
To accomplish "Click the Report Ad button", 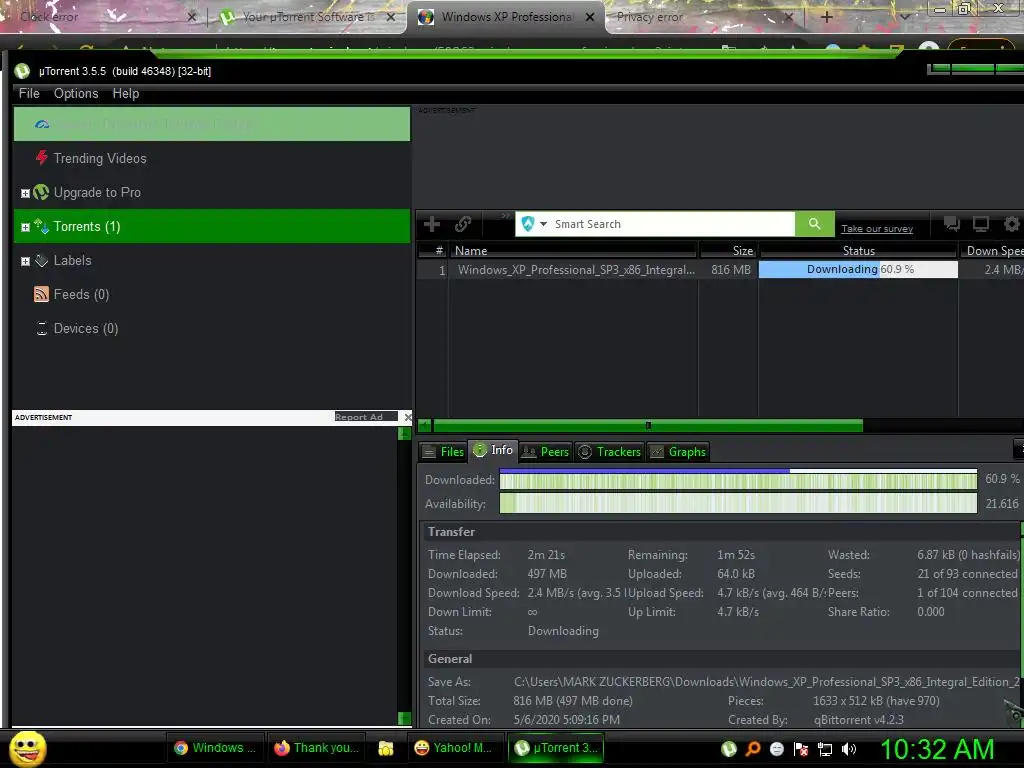I will (x=366, y=417).
